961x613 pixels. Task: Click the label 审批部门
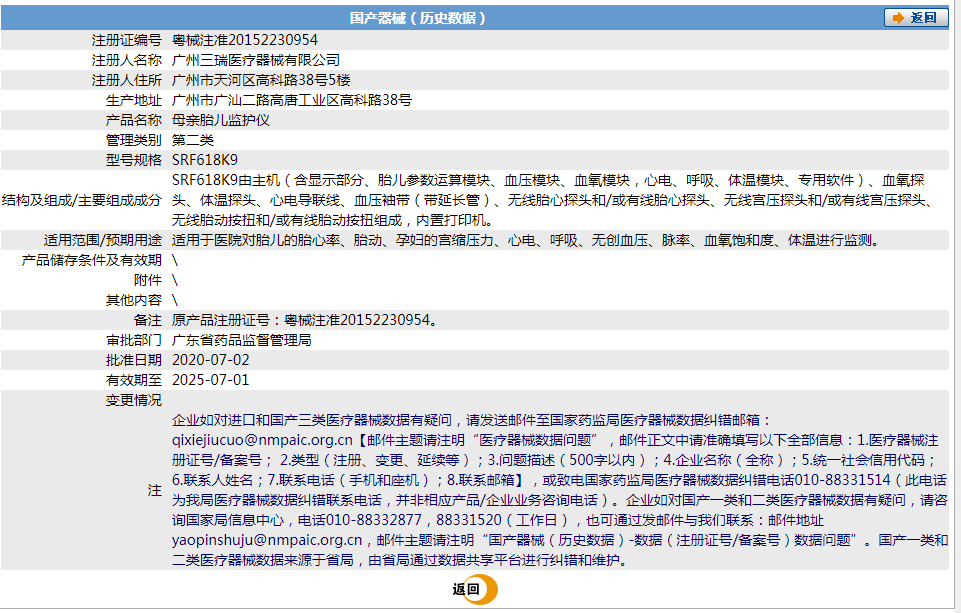[x=134, y=340]
